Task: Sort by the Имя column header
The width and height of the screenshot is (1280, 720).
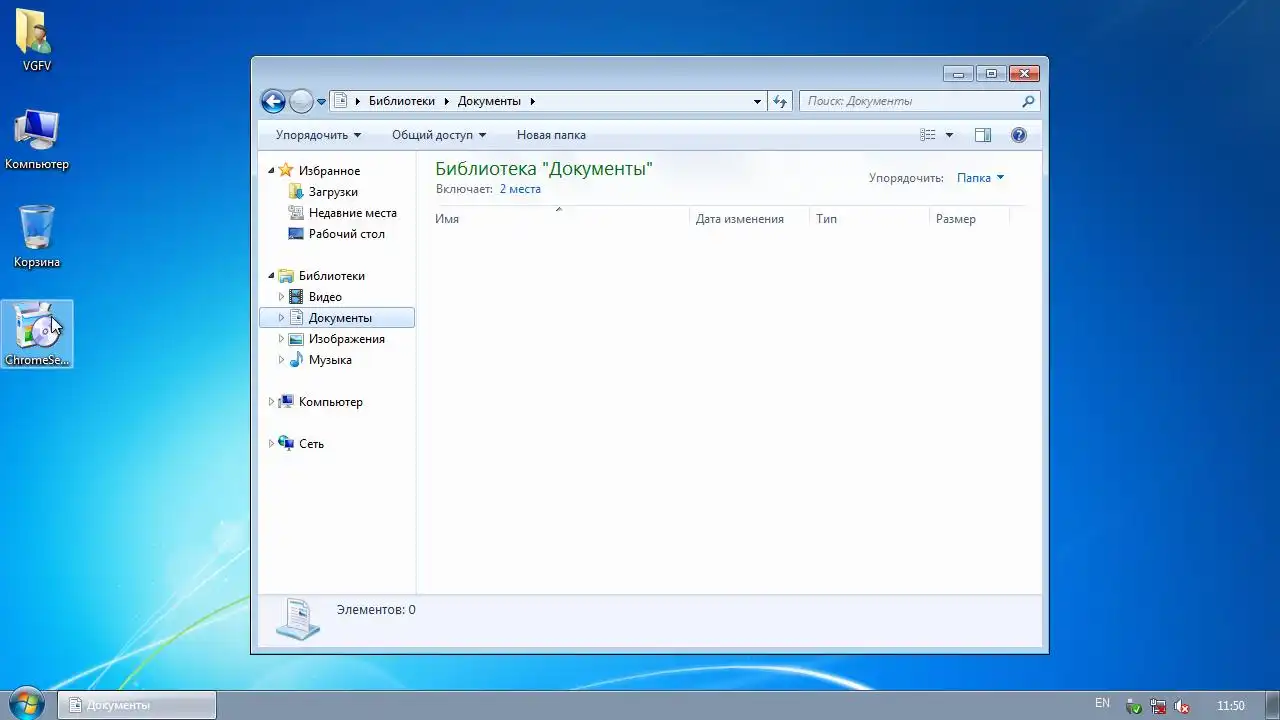Action: click(x=562, y=219)
